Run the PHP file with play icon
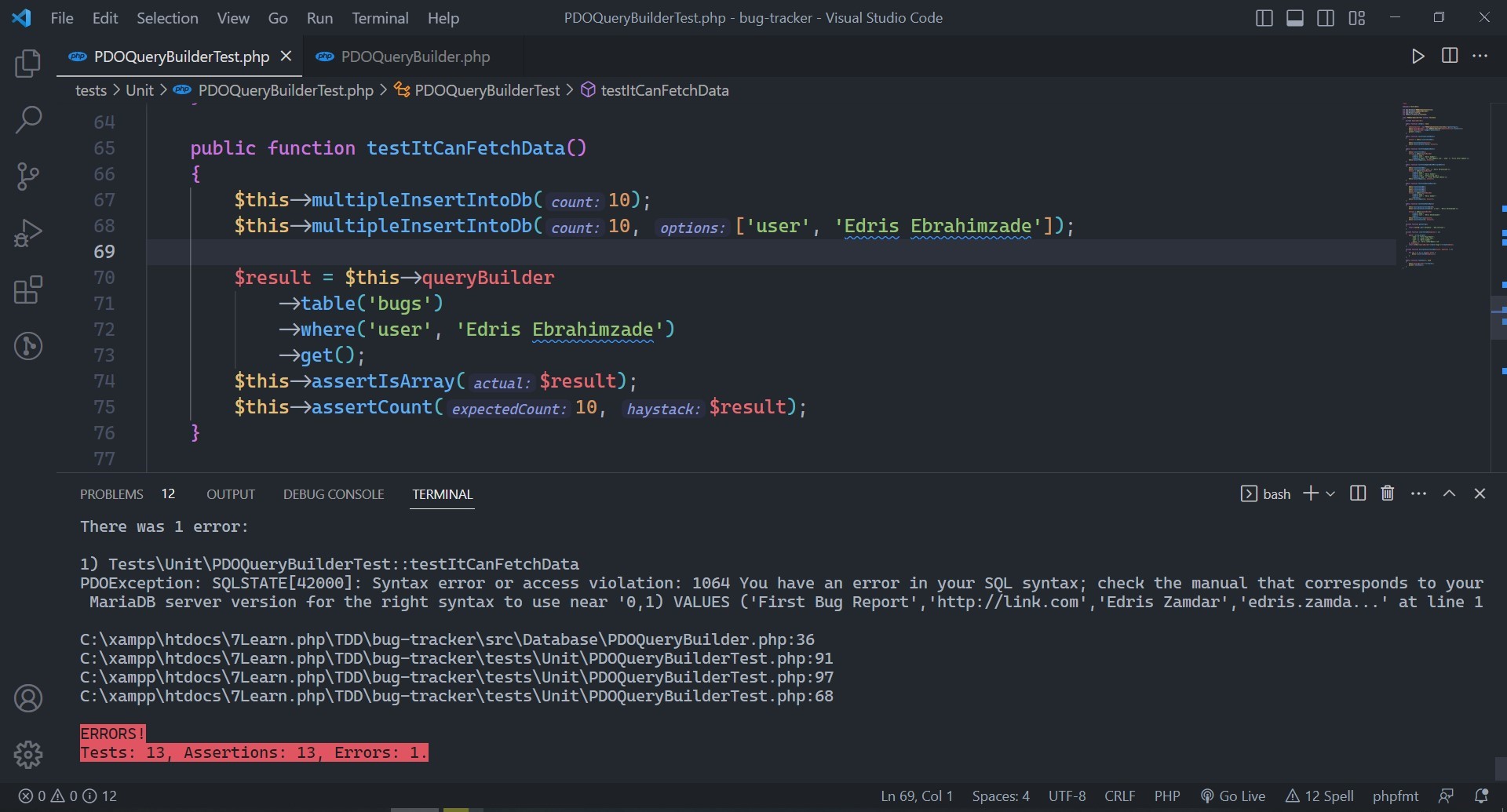Viewport: 1507px width, 812px height. click(x=1418, y=56)
